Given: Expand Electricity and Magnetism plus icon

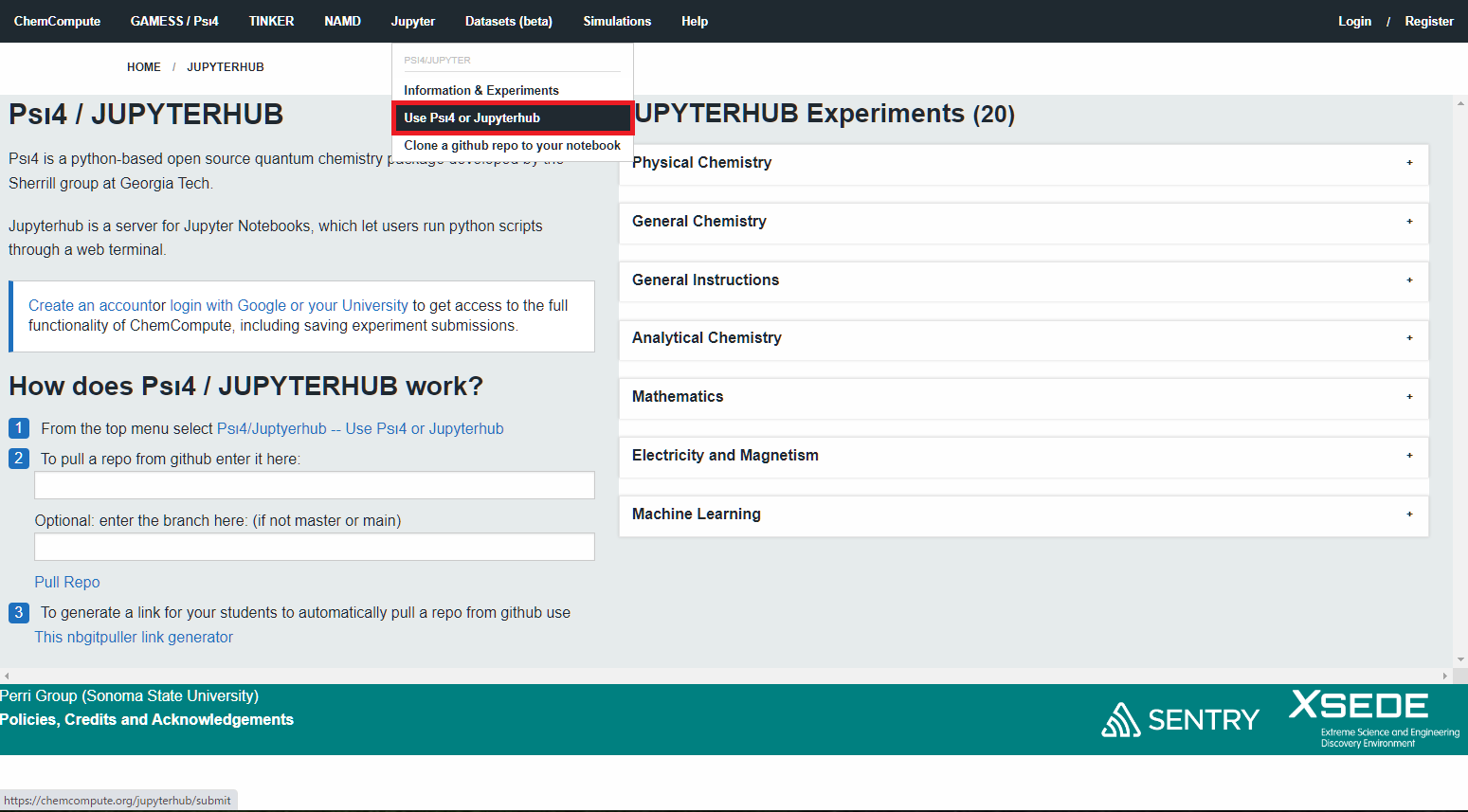Looking at the screenshot, I should click(1409, 456).
